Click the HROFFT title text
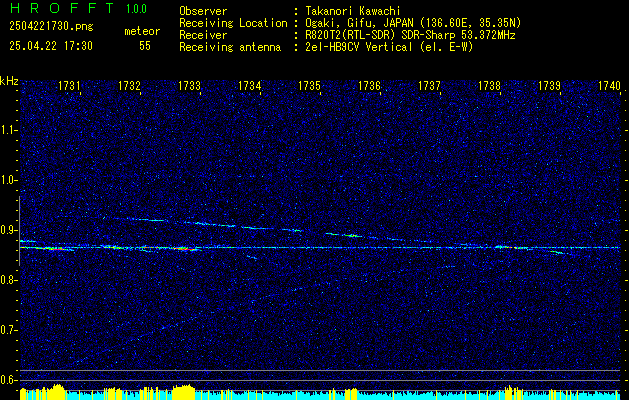629x400 pixels. [x=61, y=8]
